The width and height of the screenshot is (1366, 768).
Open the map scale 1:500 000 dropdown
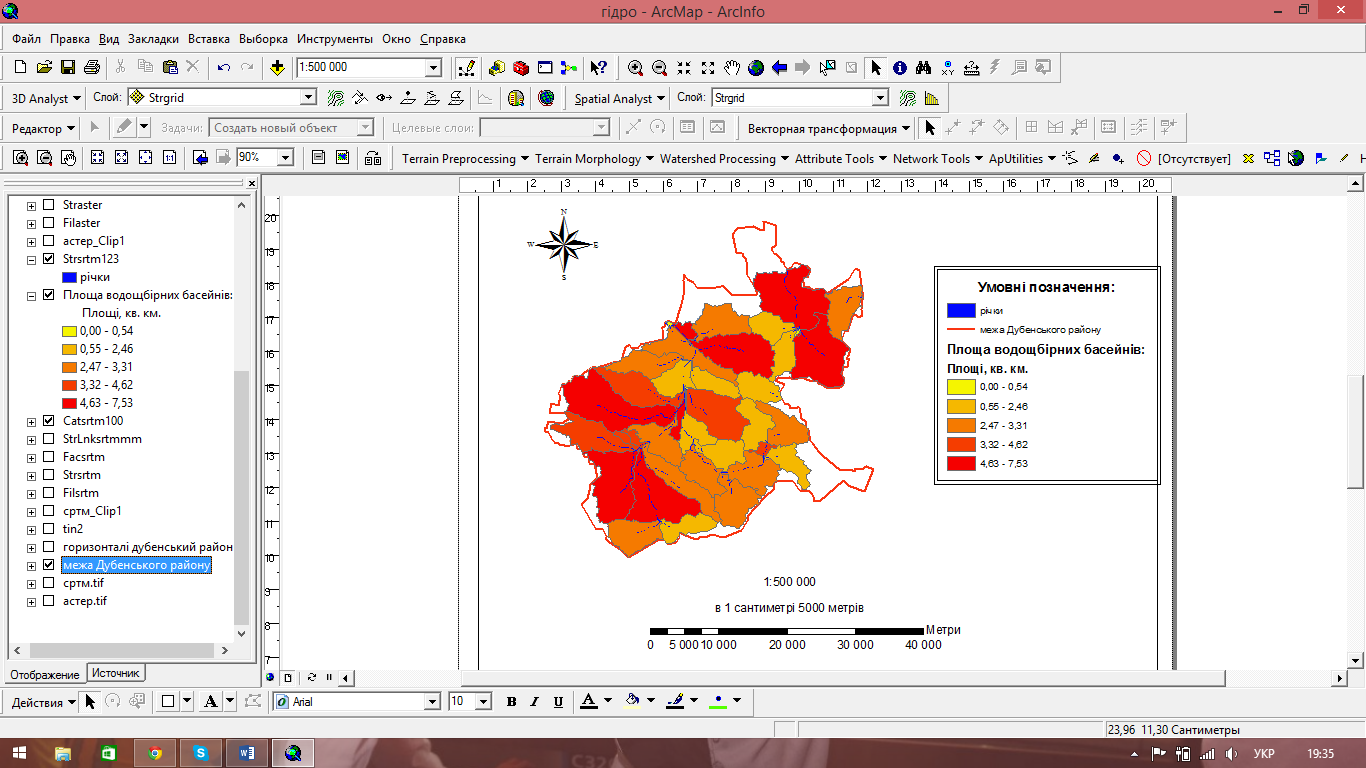click(433, 68)
